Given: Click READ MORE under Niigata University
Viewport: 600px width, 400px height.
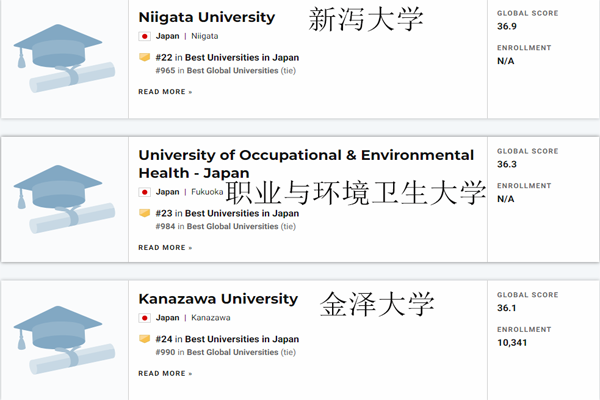Looking at the screenshot, I should [165, 92].
